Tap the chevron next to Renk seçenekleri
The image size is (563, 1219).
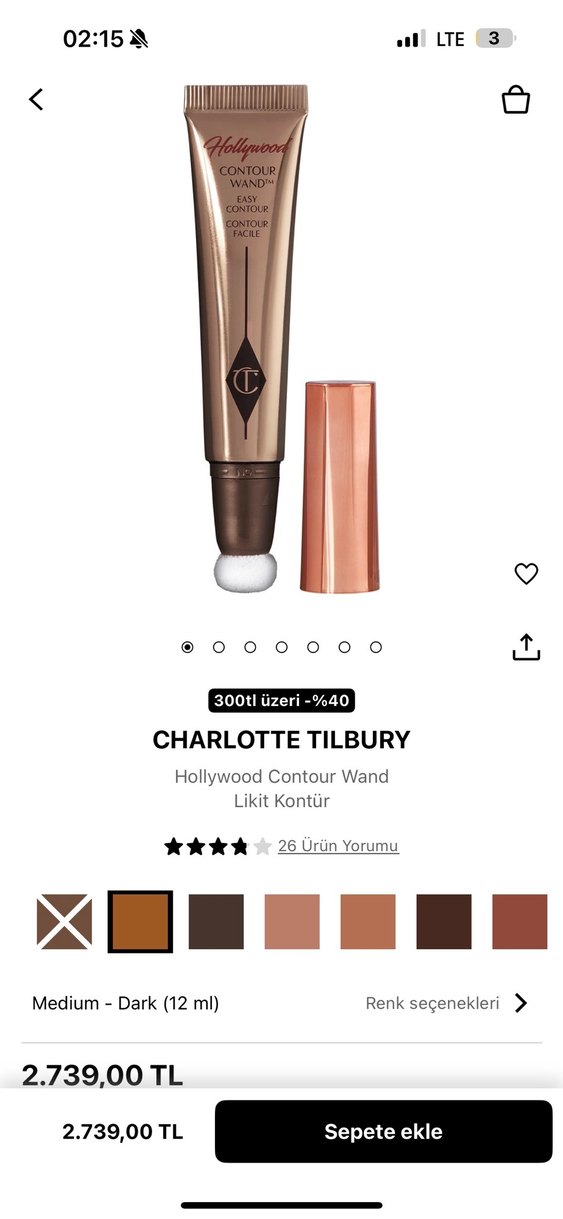coord(520,1003)
